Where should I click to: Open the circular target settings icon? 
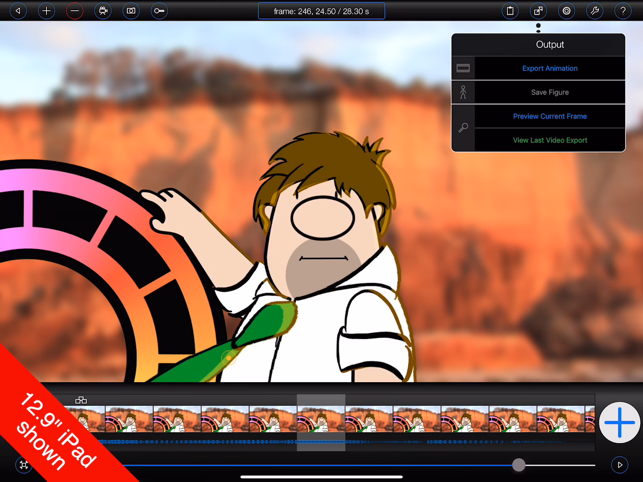tap(567, 11)
